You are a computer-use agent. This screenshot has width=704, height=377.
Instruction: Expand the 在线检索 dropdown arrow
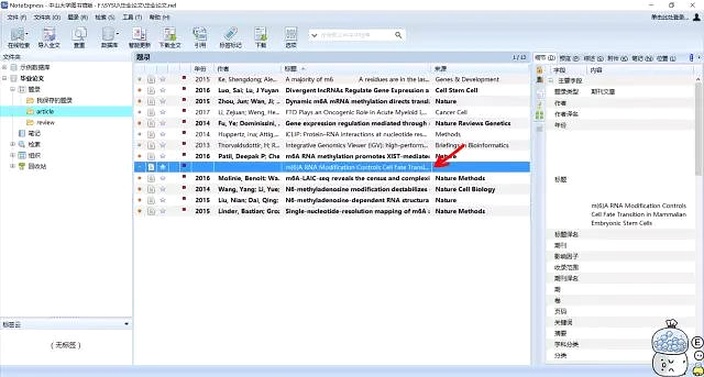click(27, 34)
